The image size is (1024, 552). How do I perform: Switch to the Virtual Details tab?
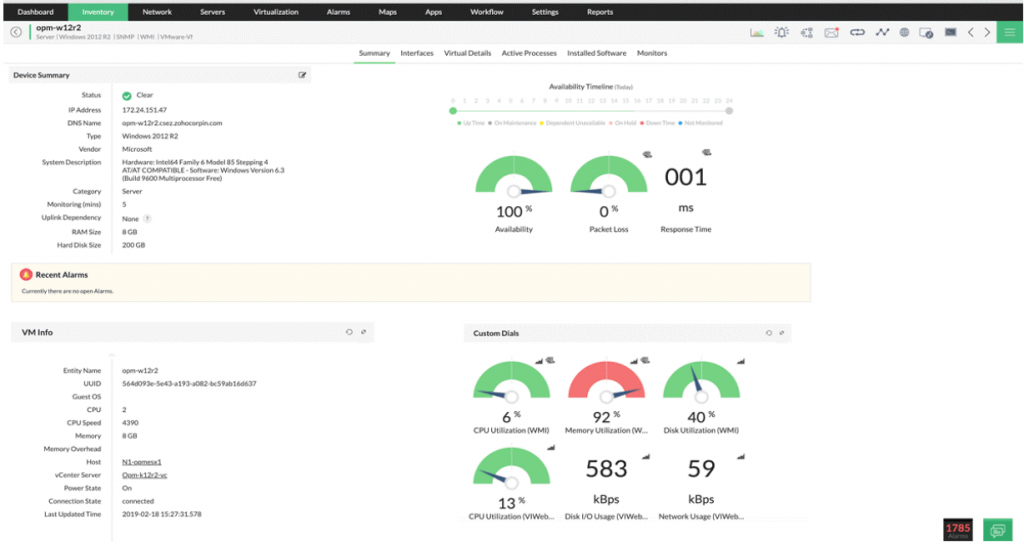pos(468,53)
